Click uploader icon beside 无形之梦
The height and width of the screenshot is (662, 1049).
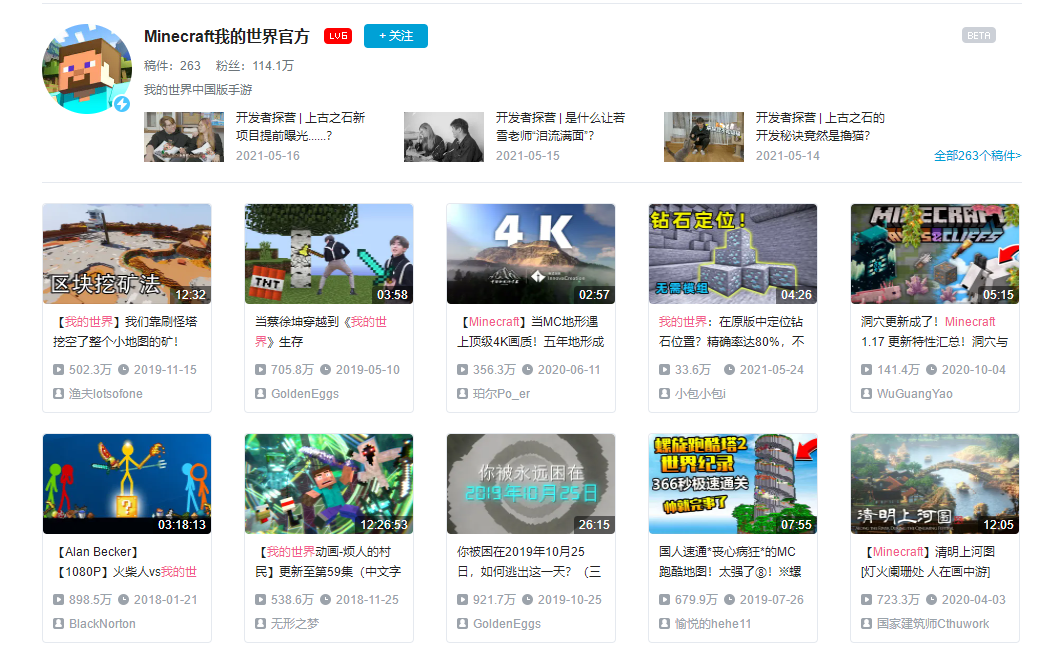pyautogui.click(x=261, y=624)
